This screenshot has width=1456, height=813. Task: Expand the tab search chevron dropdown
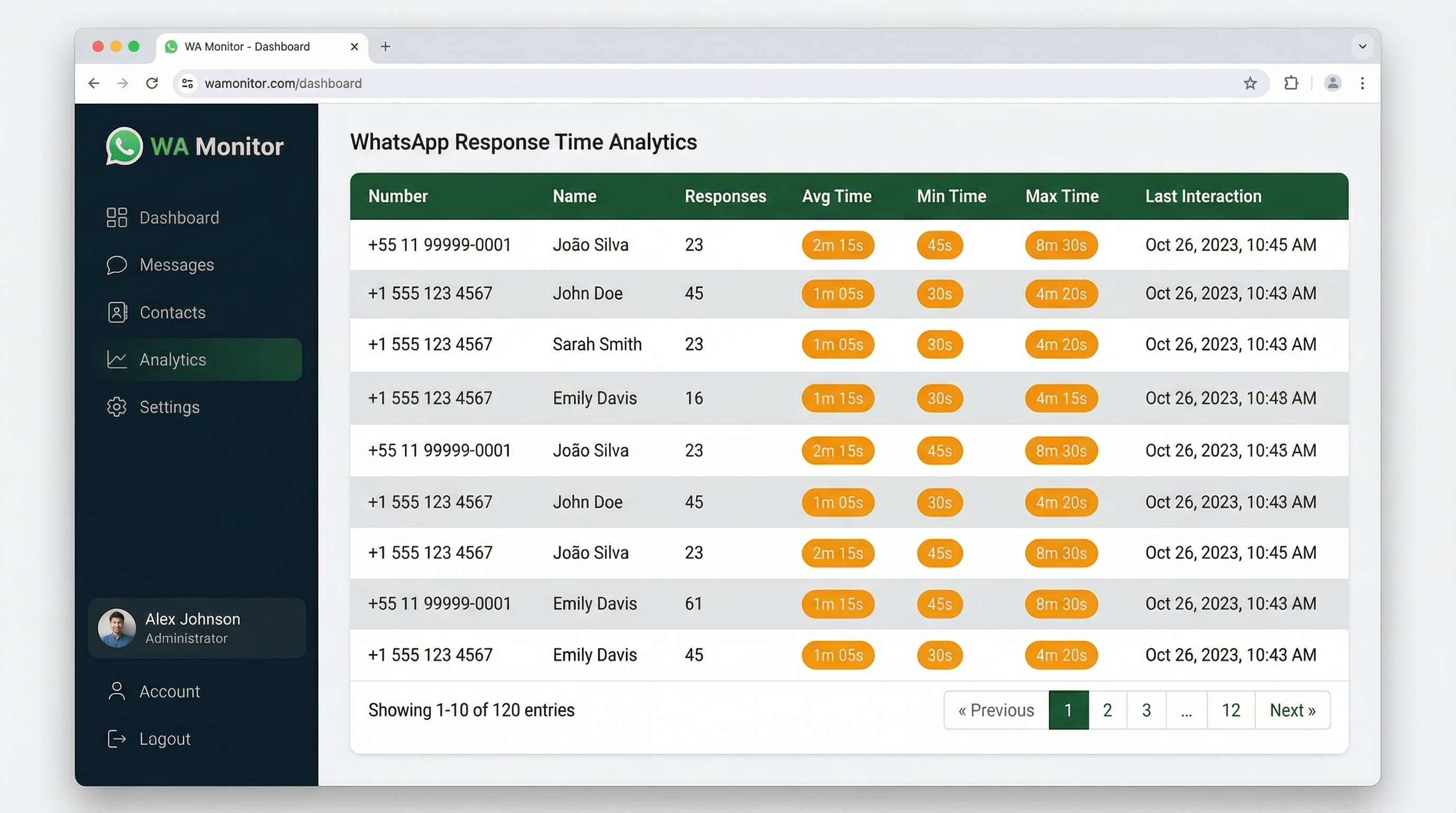coord(1362,47)
